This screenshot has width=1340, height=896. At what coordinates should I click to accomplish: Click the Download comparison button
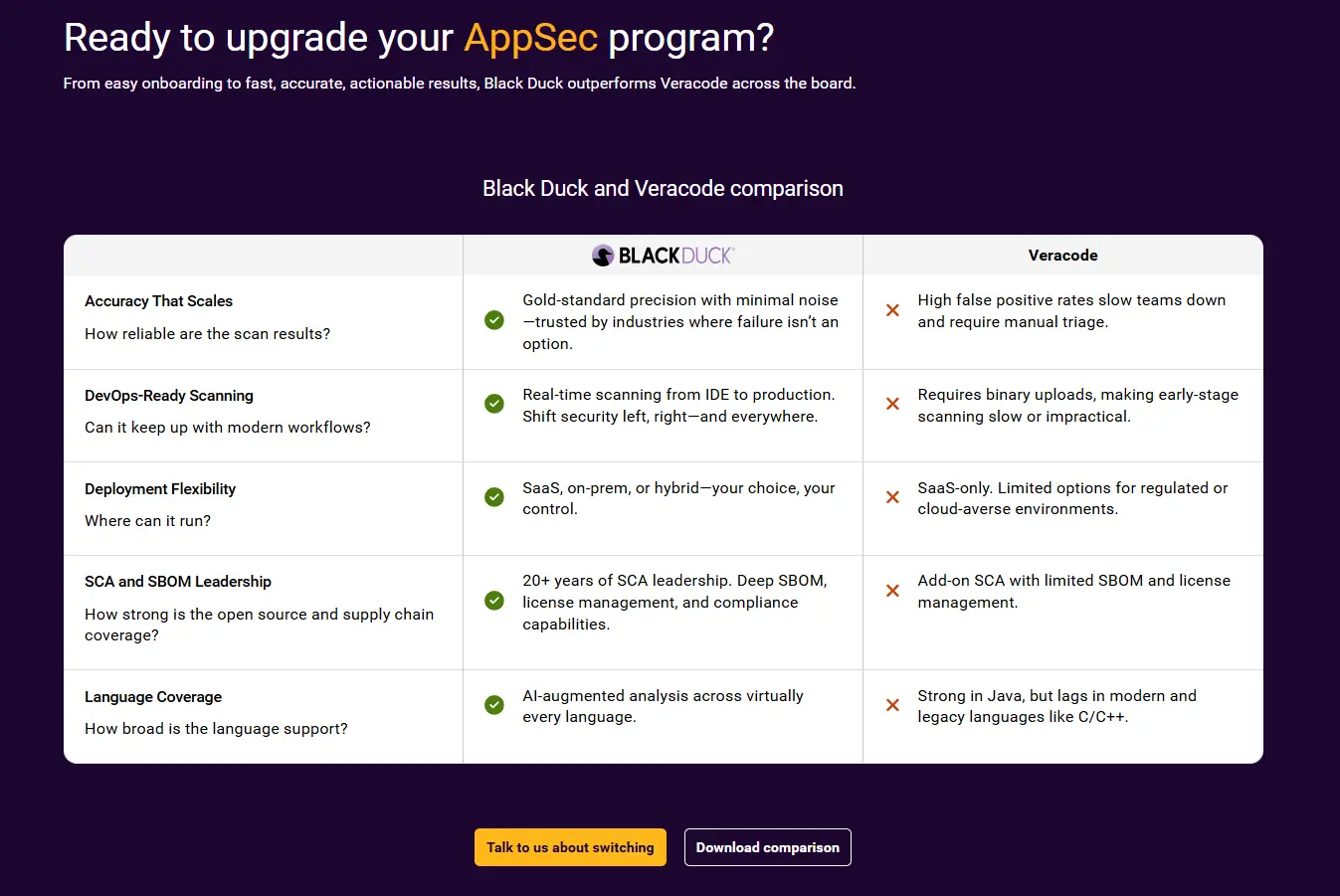point(768,847)
